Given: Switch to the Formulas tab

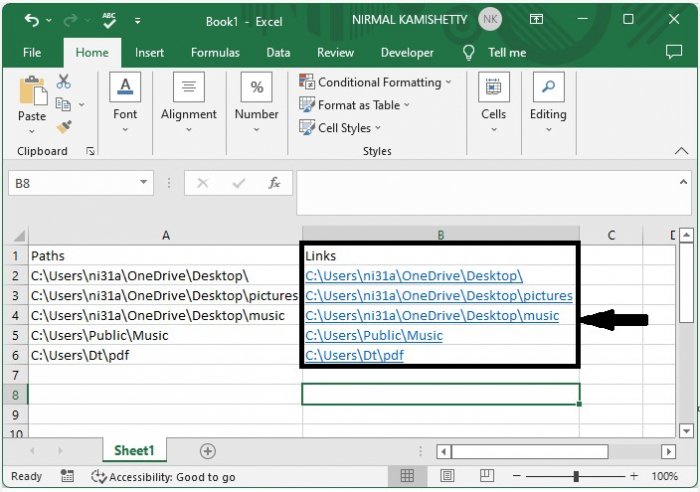Looking at the screenshot, I should click(215, 53).
